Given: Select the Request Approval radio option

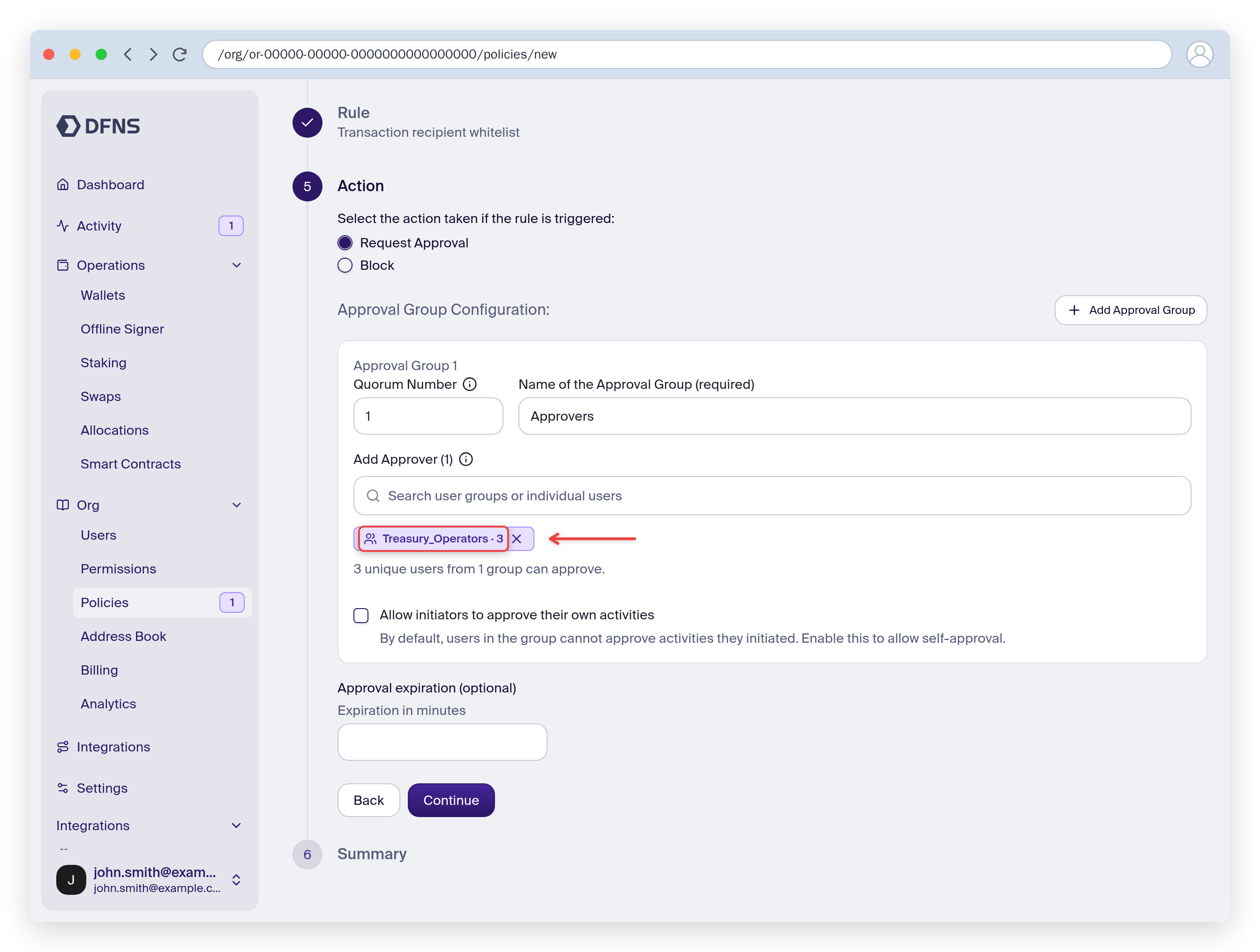Looking at the screenshot, I should click(345, 243).
